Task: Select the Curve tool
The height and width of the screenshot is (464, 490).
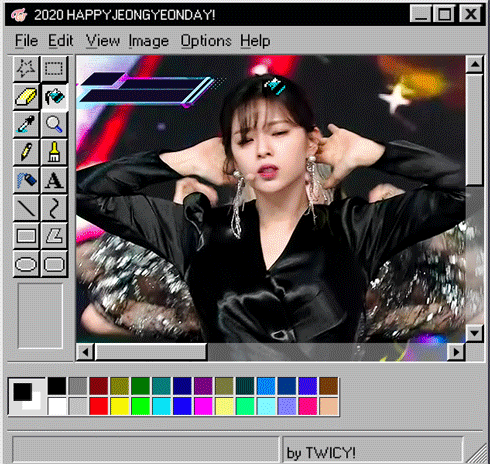Action: (x=54, y=208)
